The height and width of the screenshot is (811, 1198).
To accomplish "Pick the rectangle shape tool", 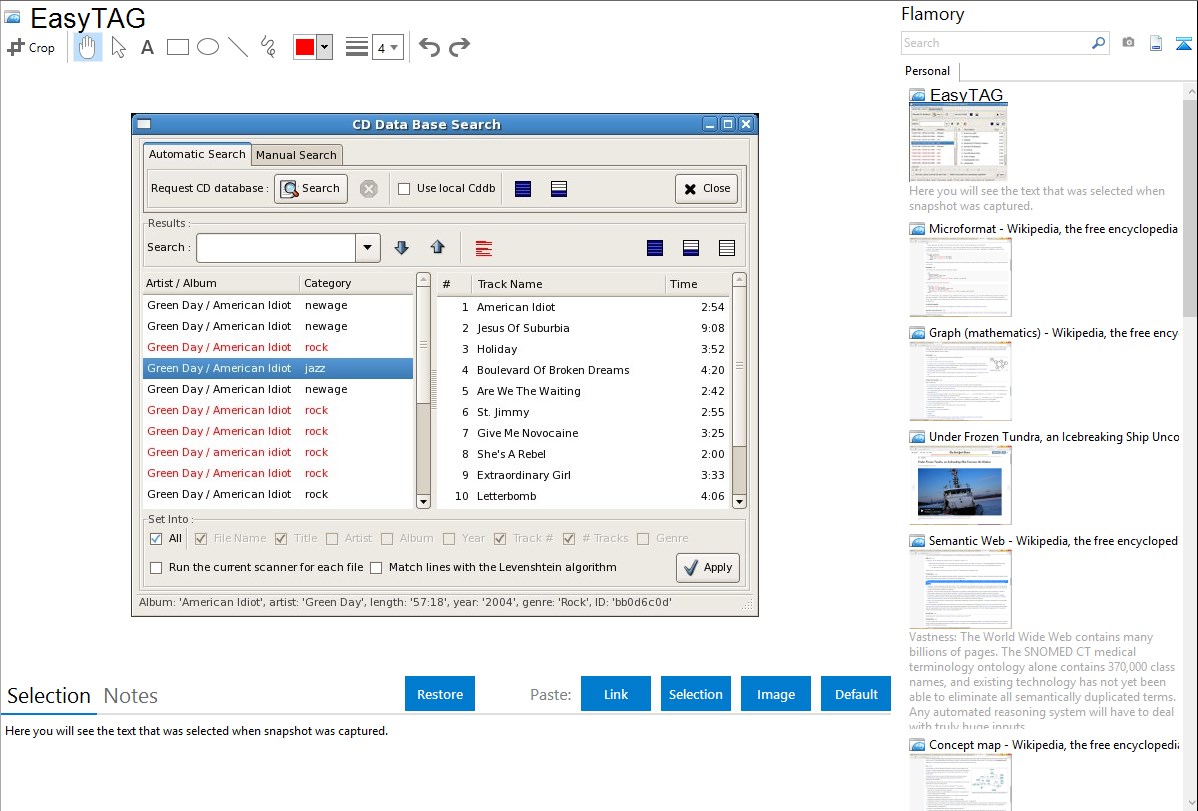I will (x=177, y=47).
